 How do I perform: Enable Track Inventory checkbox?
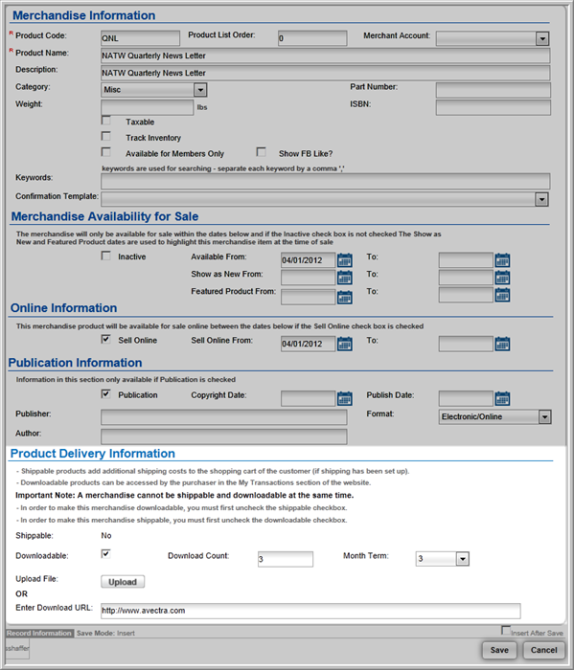click(106, 136)
